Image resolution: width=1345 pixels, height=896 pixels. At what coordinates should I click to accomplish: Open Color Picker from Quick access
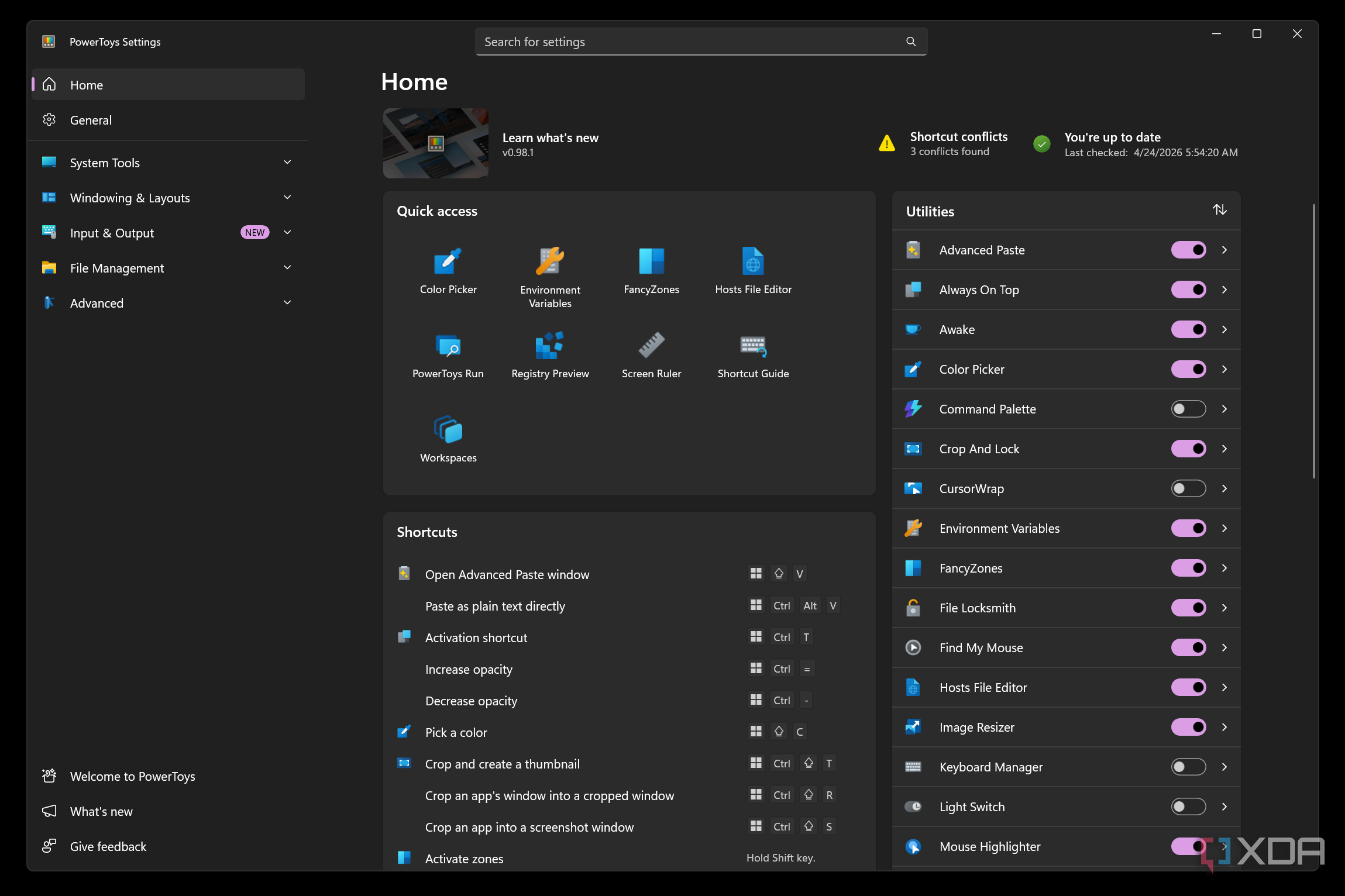coord(448,261)
